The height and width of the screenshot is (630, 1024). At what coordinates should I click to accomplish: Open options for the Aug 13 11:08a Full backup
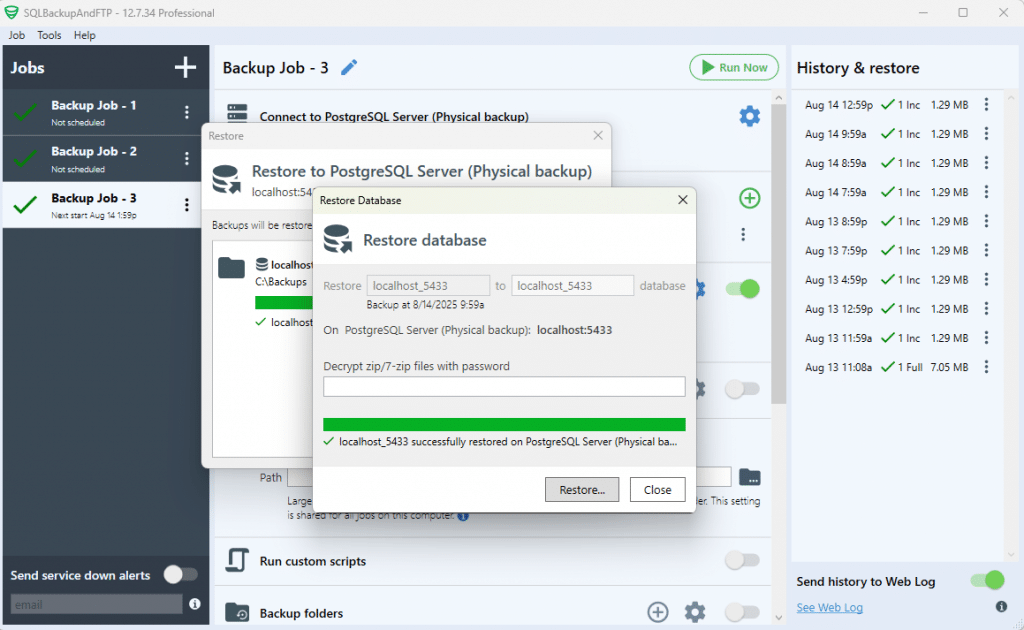pyautogui.click(x=987, y=367)
